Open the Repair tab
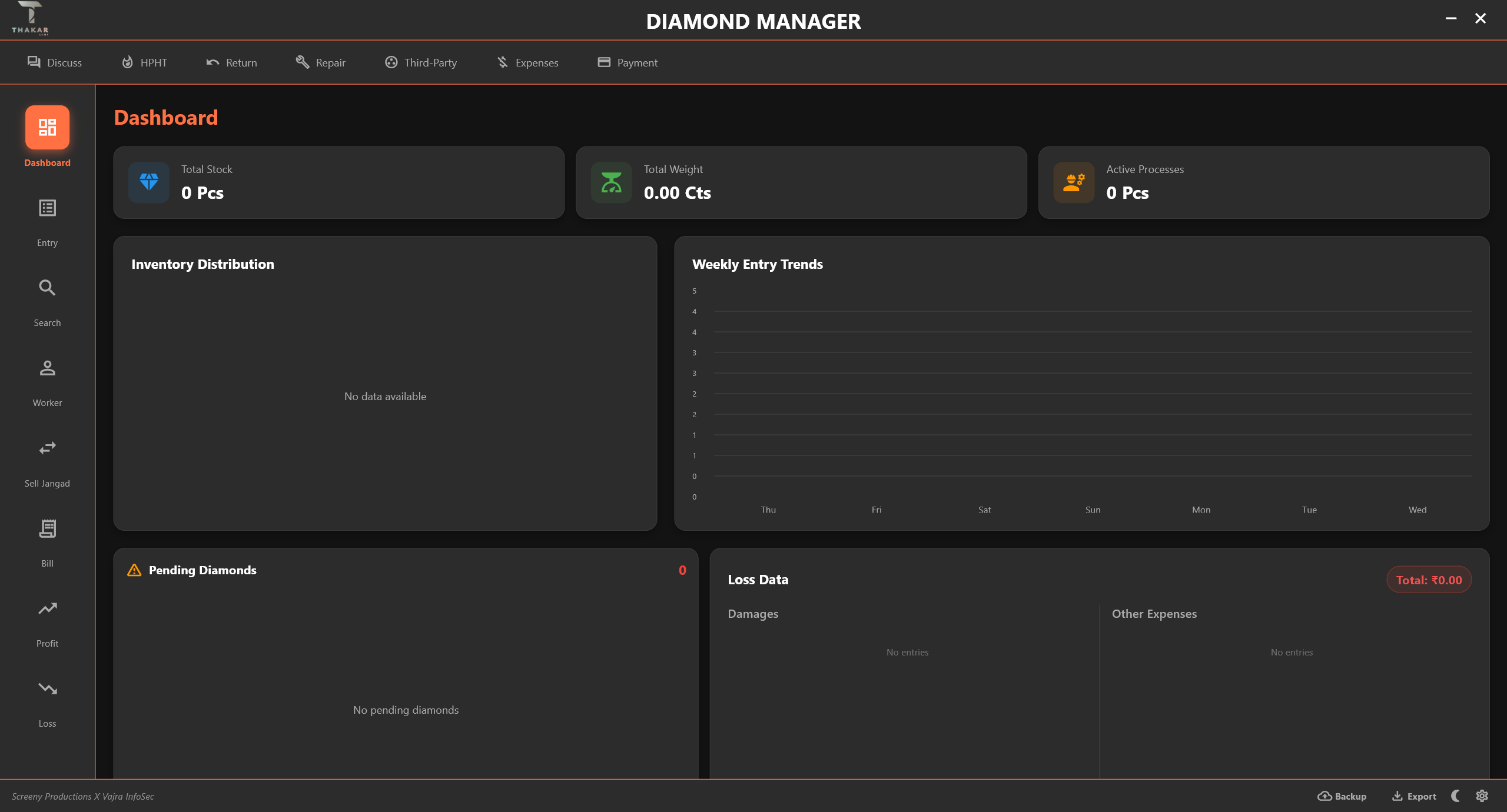The image size is (1507, 812). click(x=321, y=62)
